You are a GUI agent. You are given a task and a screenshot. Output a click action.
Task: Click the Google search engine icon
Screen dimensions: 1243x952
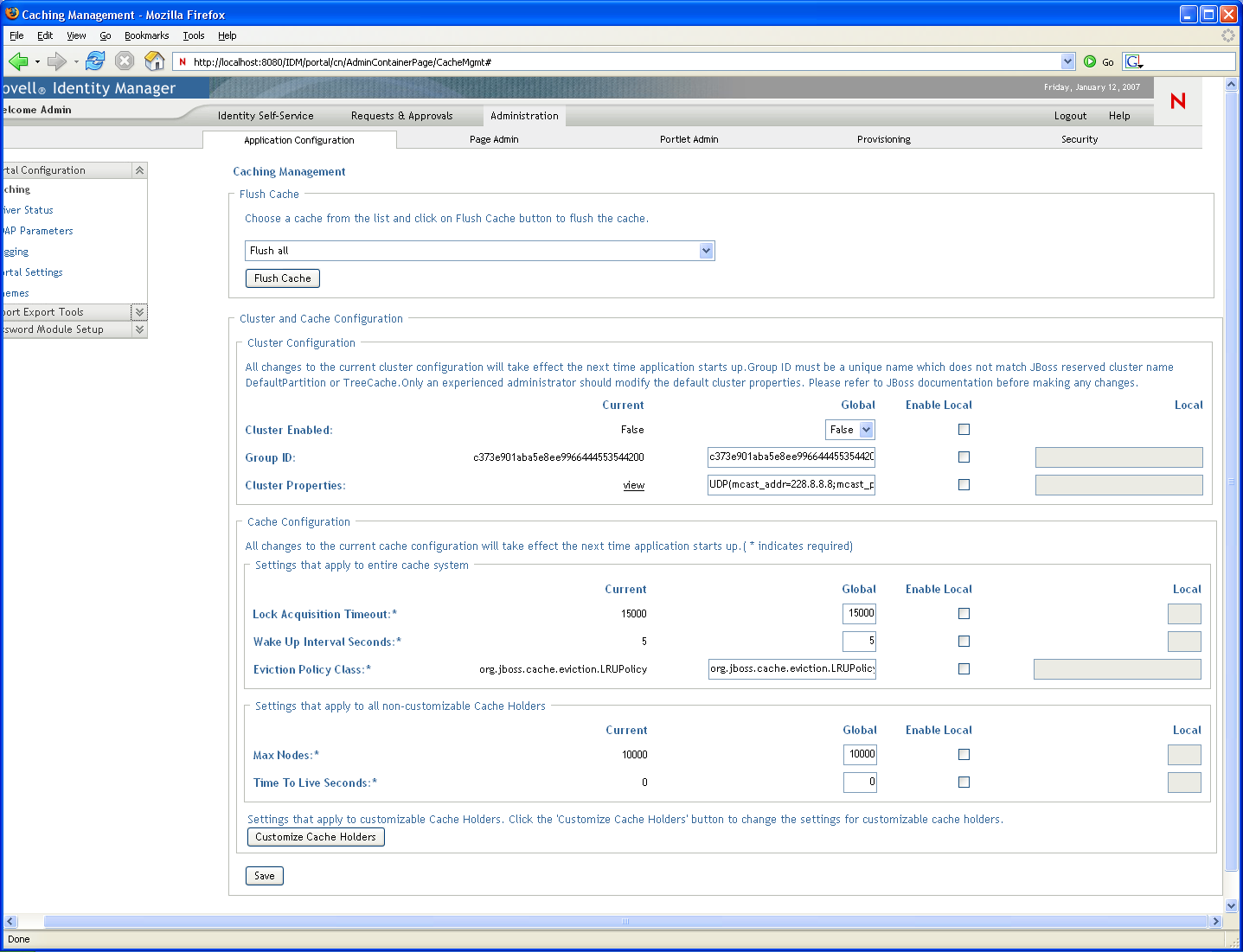pos(1134,61)
